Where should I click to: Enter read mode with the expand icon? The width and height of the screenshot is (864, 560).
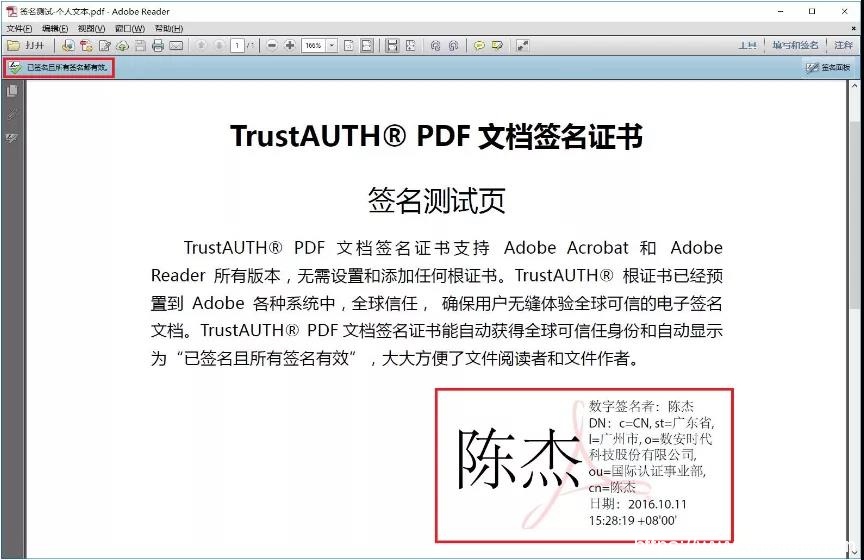[x=522, y=46]
